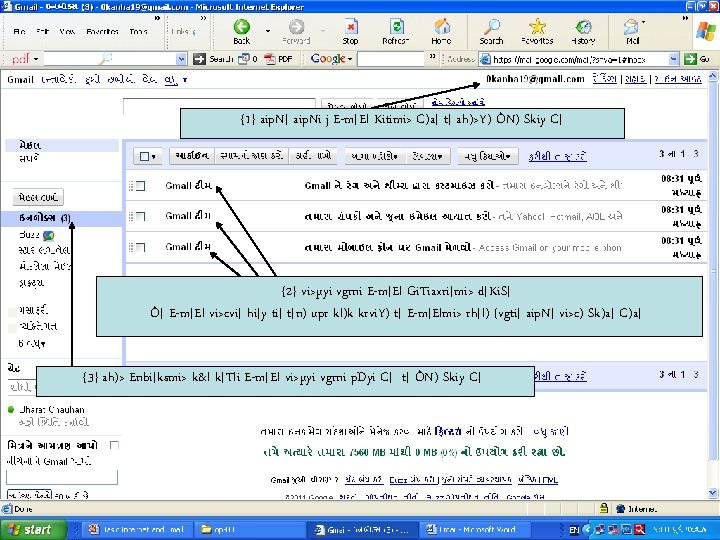Tick the checkbox for second Gmail team email
Screen dimensions: 720x540
coord(141,216)
